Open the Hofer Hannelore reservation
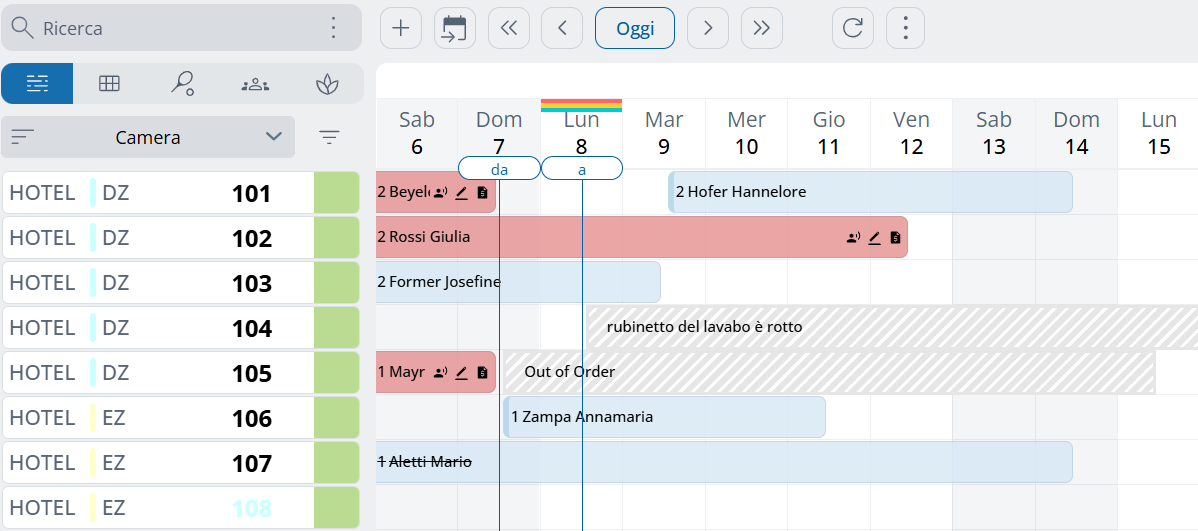 tap(870, 192)
